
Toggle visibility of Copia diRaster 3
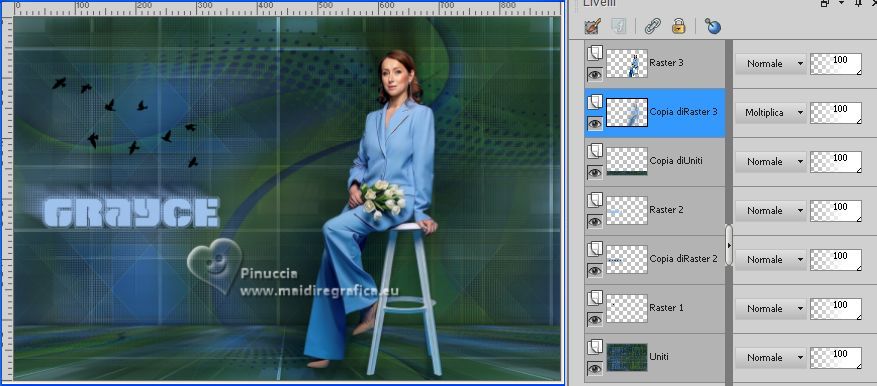(x=595, y=123)
